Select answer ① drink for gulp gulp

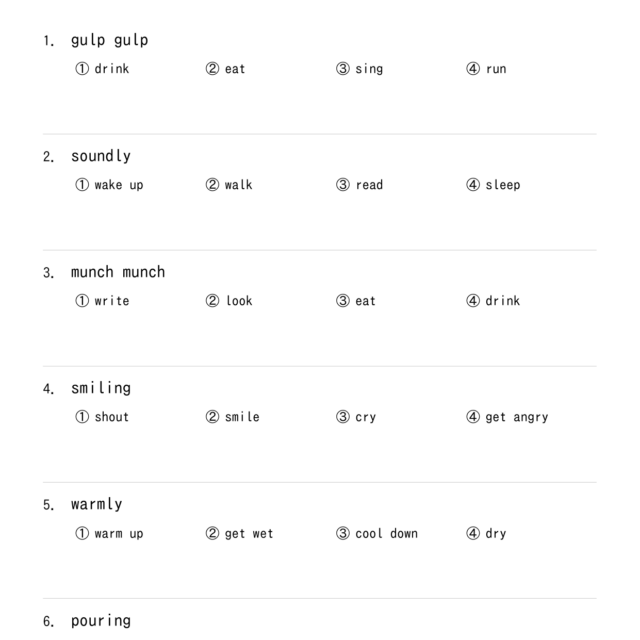point(102,69)
